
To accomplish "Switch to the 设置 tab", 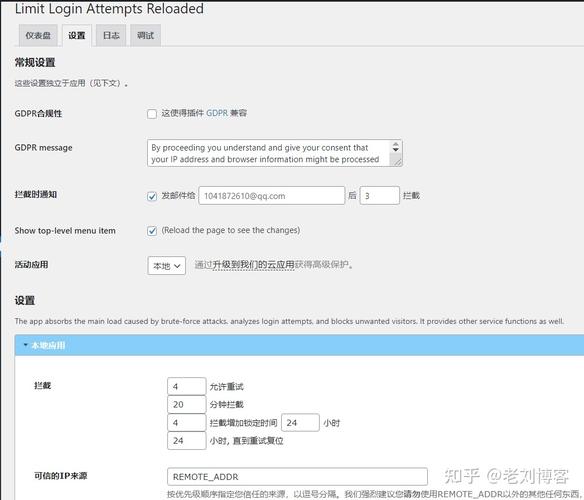I will [77, 35].
